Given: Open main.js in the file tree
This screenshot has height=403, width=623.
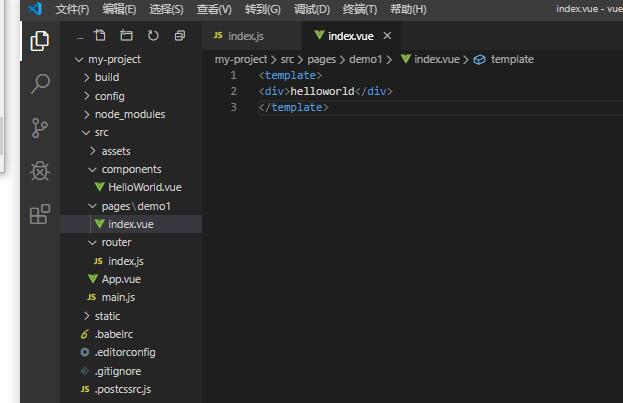Looking at the screenshot, I should point(118,298).
